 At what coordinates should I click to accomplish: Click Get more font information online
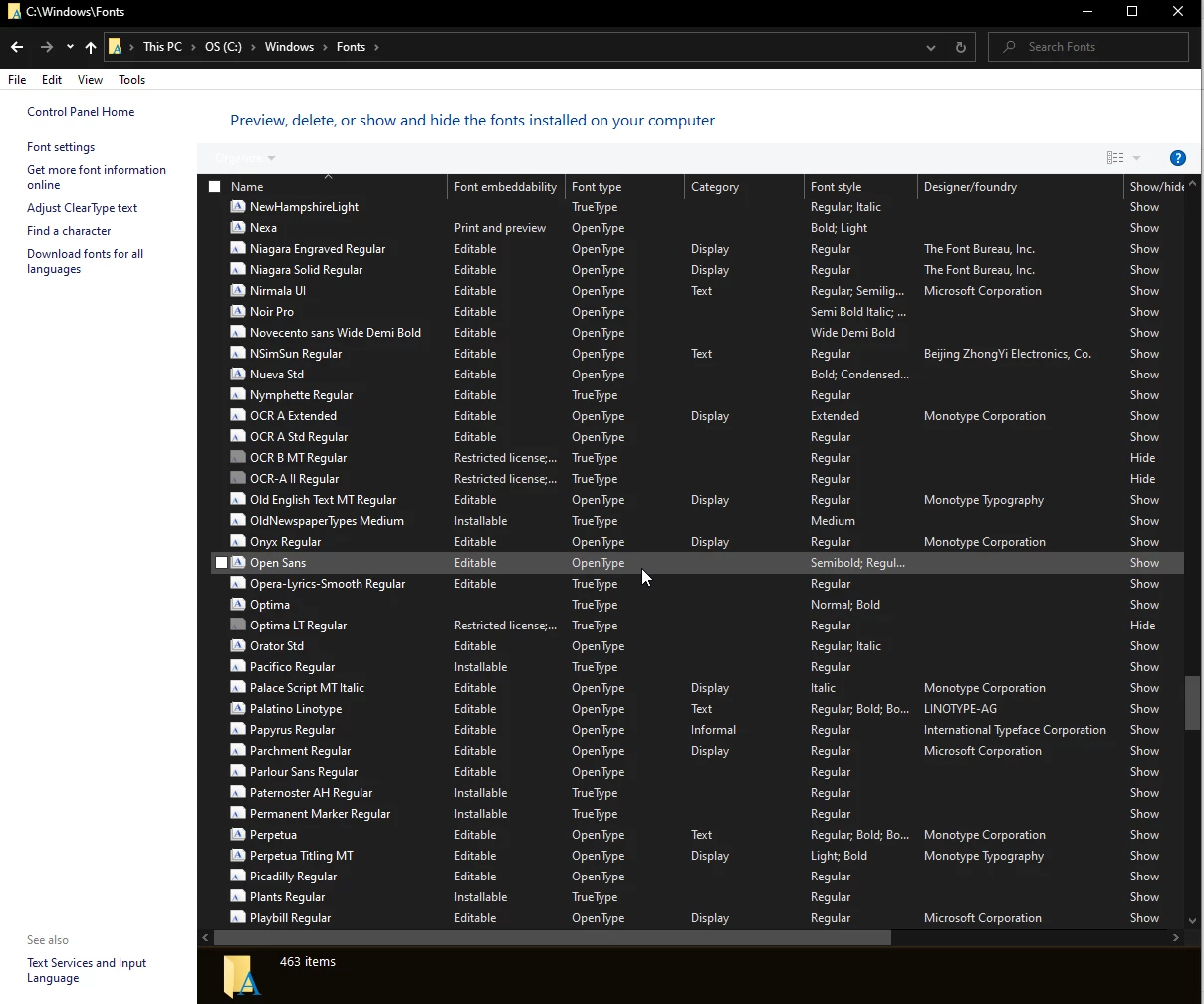pos(97,177)
